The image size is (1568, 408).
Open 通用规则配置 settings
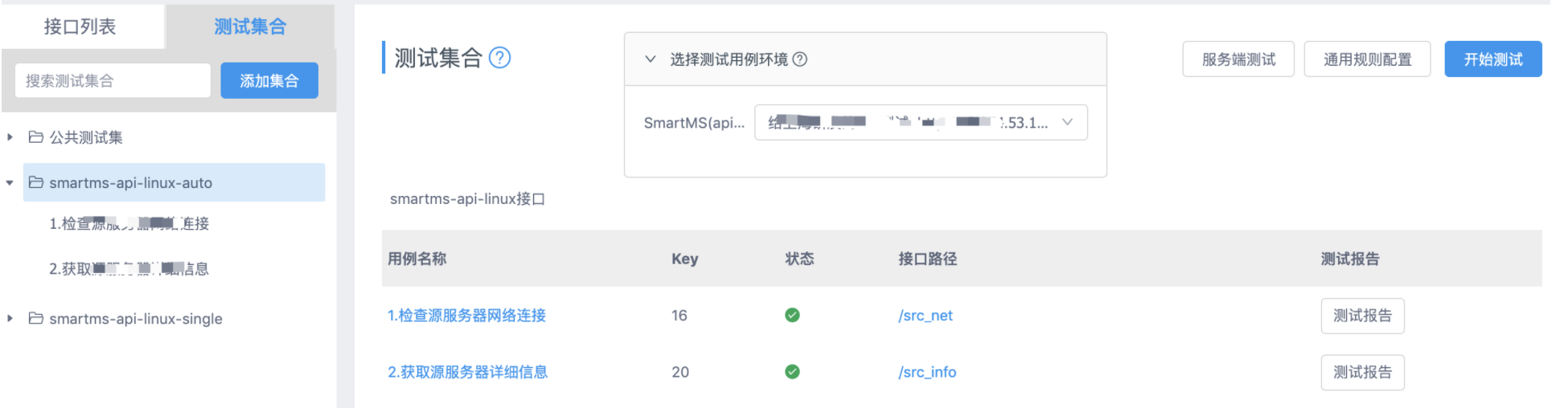(1367, 59)
